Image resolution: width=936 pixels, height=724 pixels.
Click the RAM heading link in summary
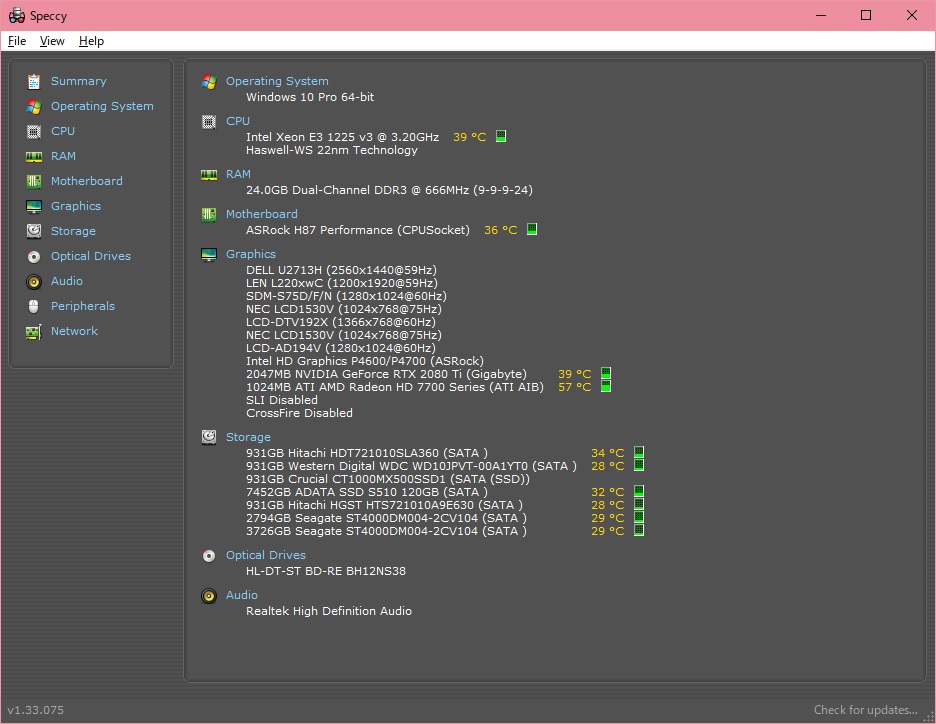click(238, 174)
